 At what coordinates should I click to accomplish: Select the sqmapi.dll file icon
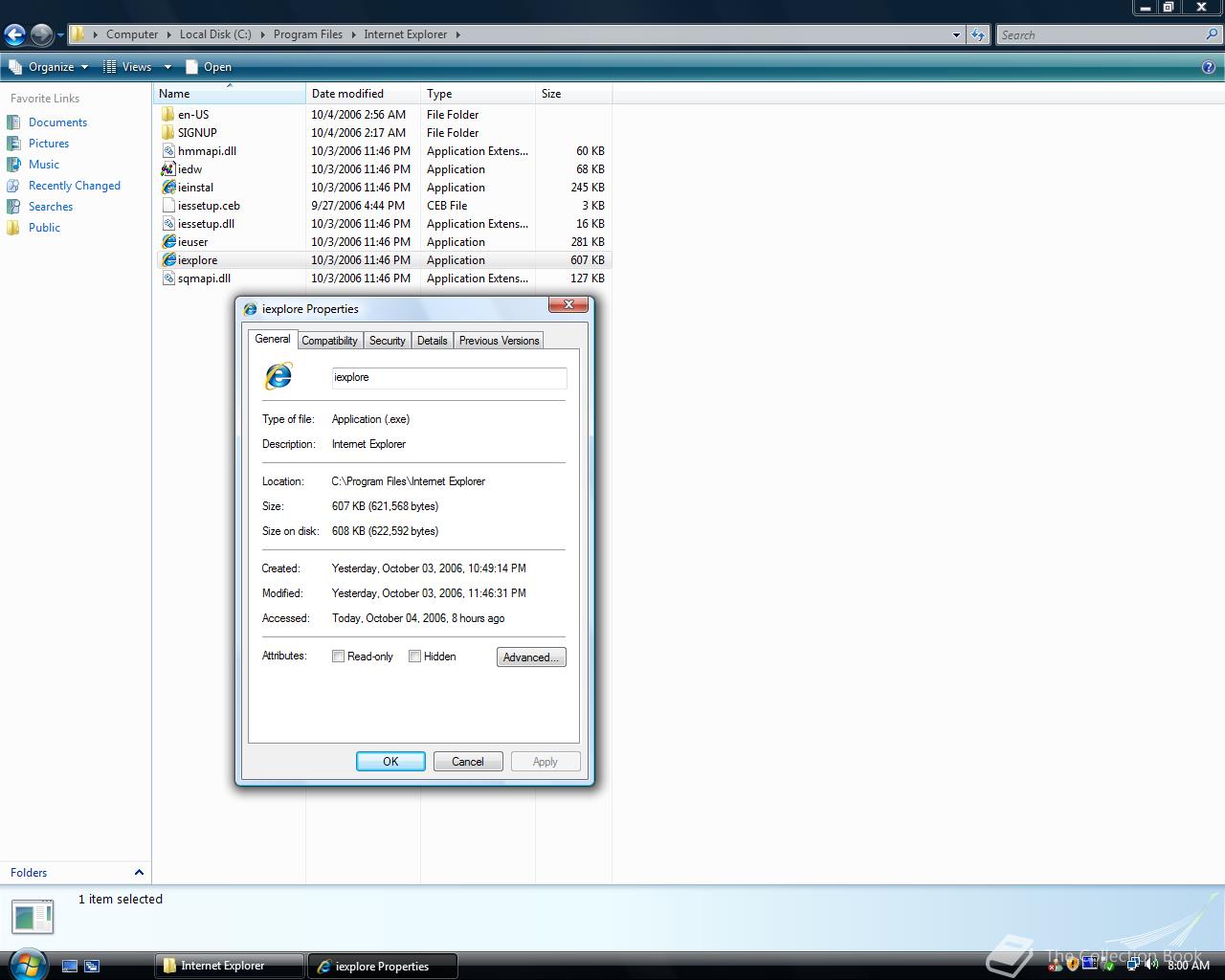coord(168,278)
